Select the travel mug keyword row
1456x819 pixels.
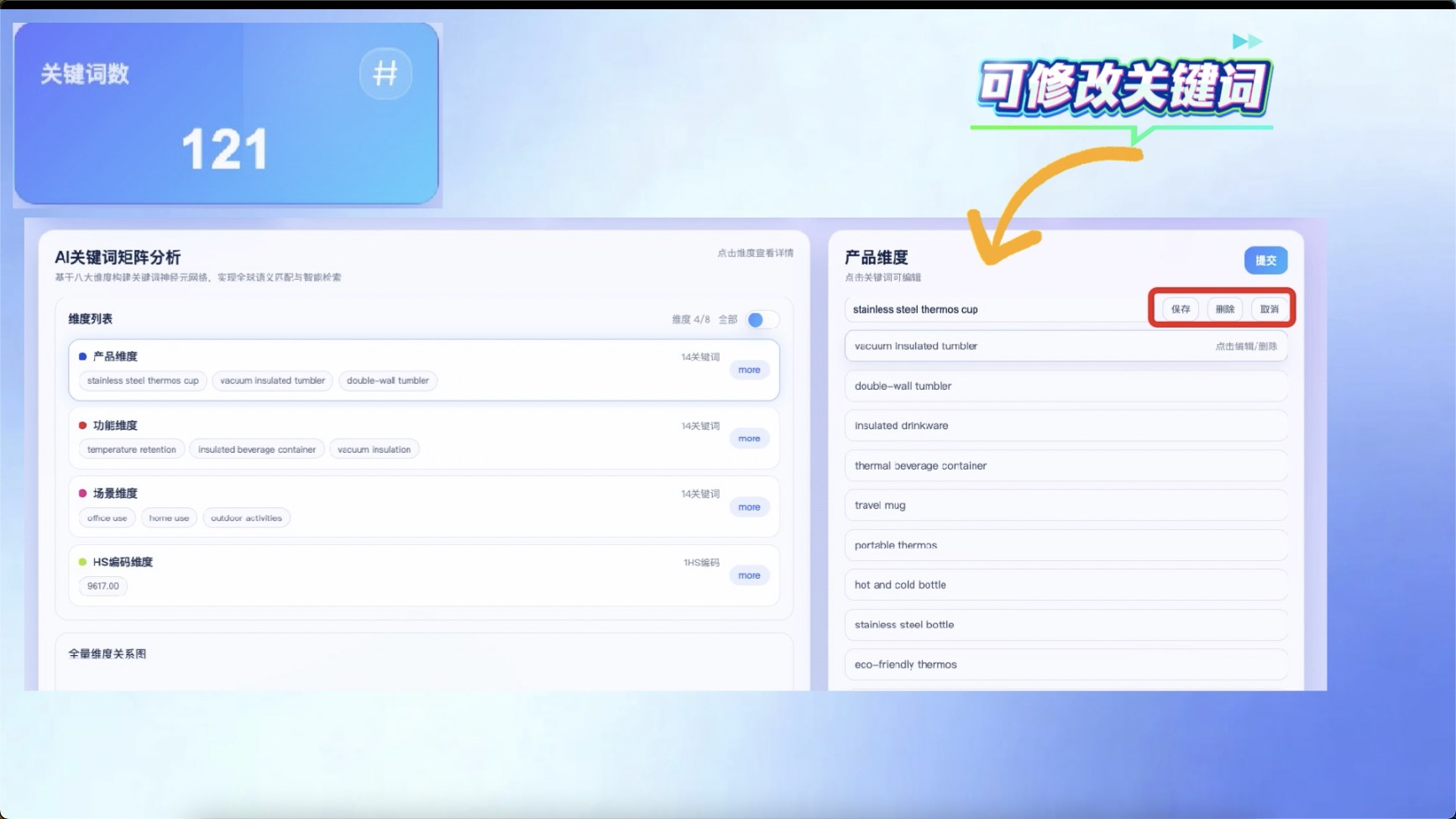pos(1065,506)
